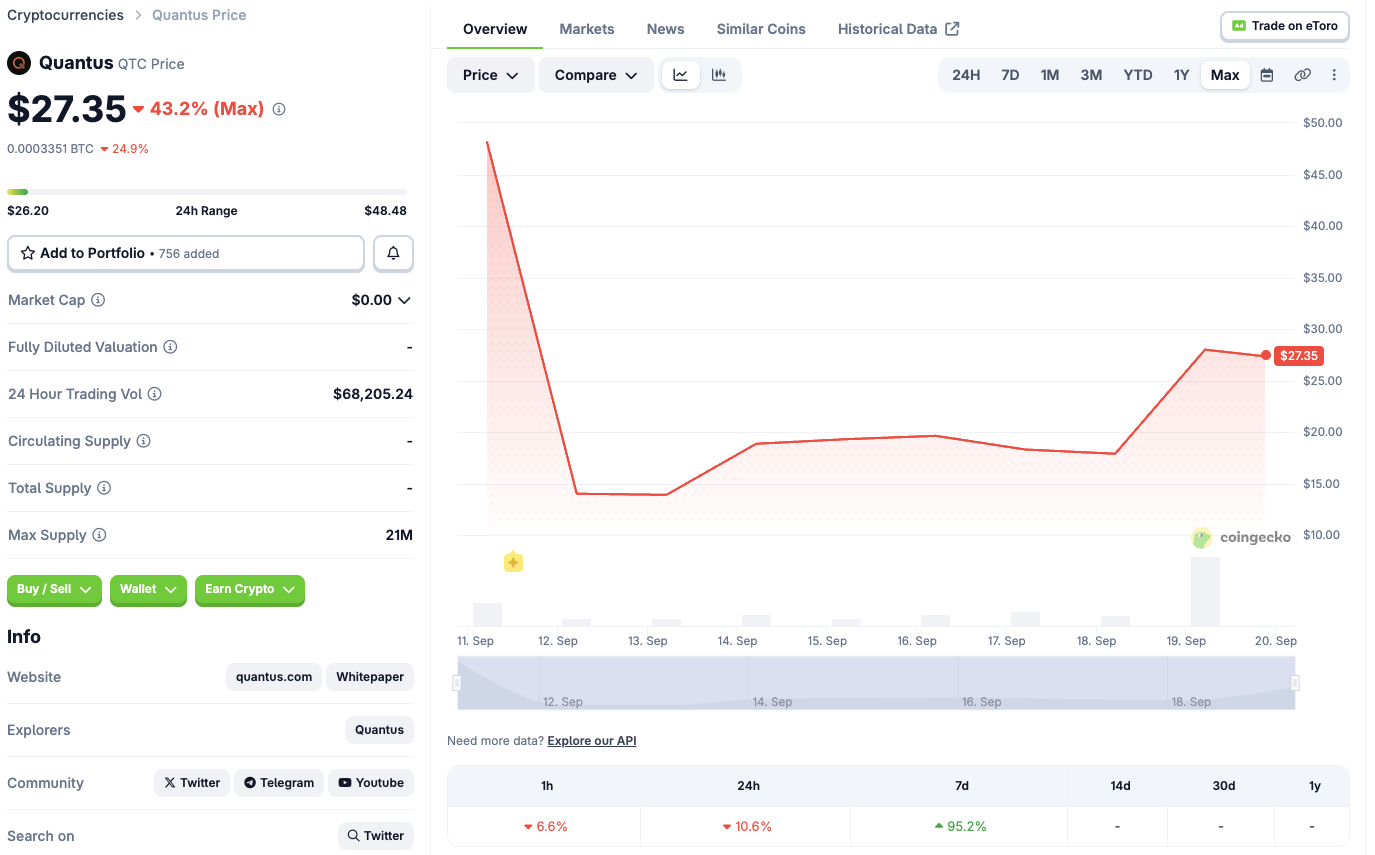Open the Telegram community link
This screenshot has width=1375, height=855.
point(279,783)
